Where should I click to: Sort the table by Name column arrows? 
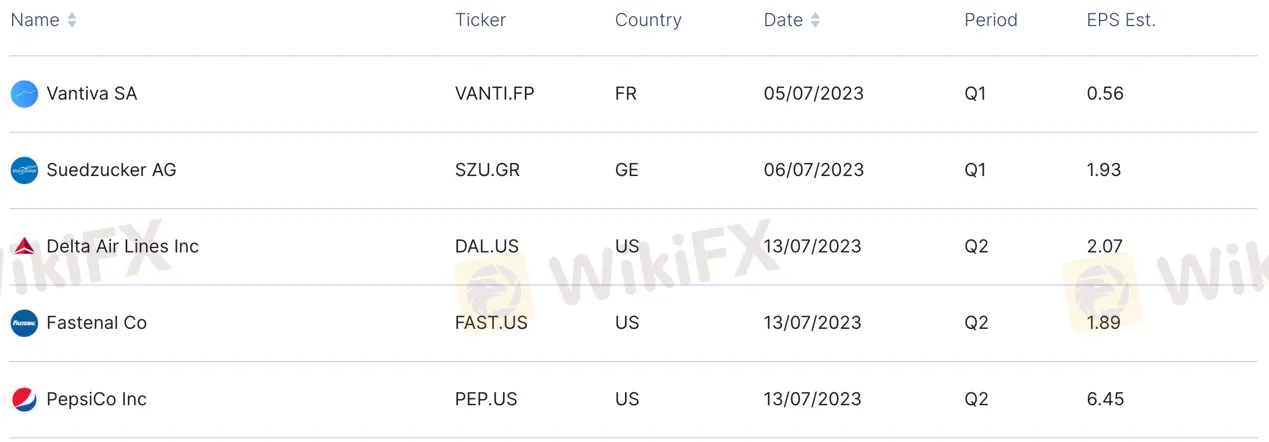(72, 20)
